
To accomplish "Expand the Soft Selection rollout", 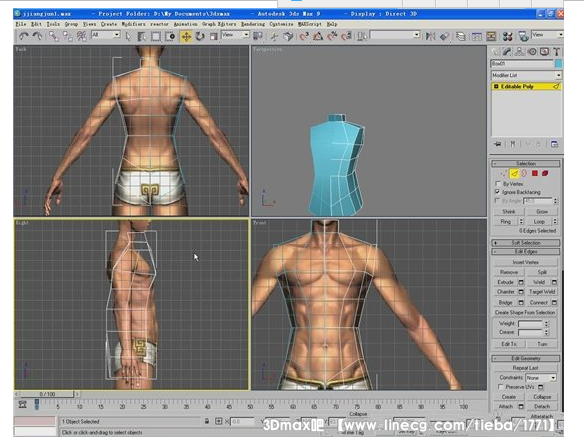I will click(526, 243).
